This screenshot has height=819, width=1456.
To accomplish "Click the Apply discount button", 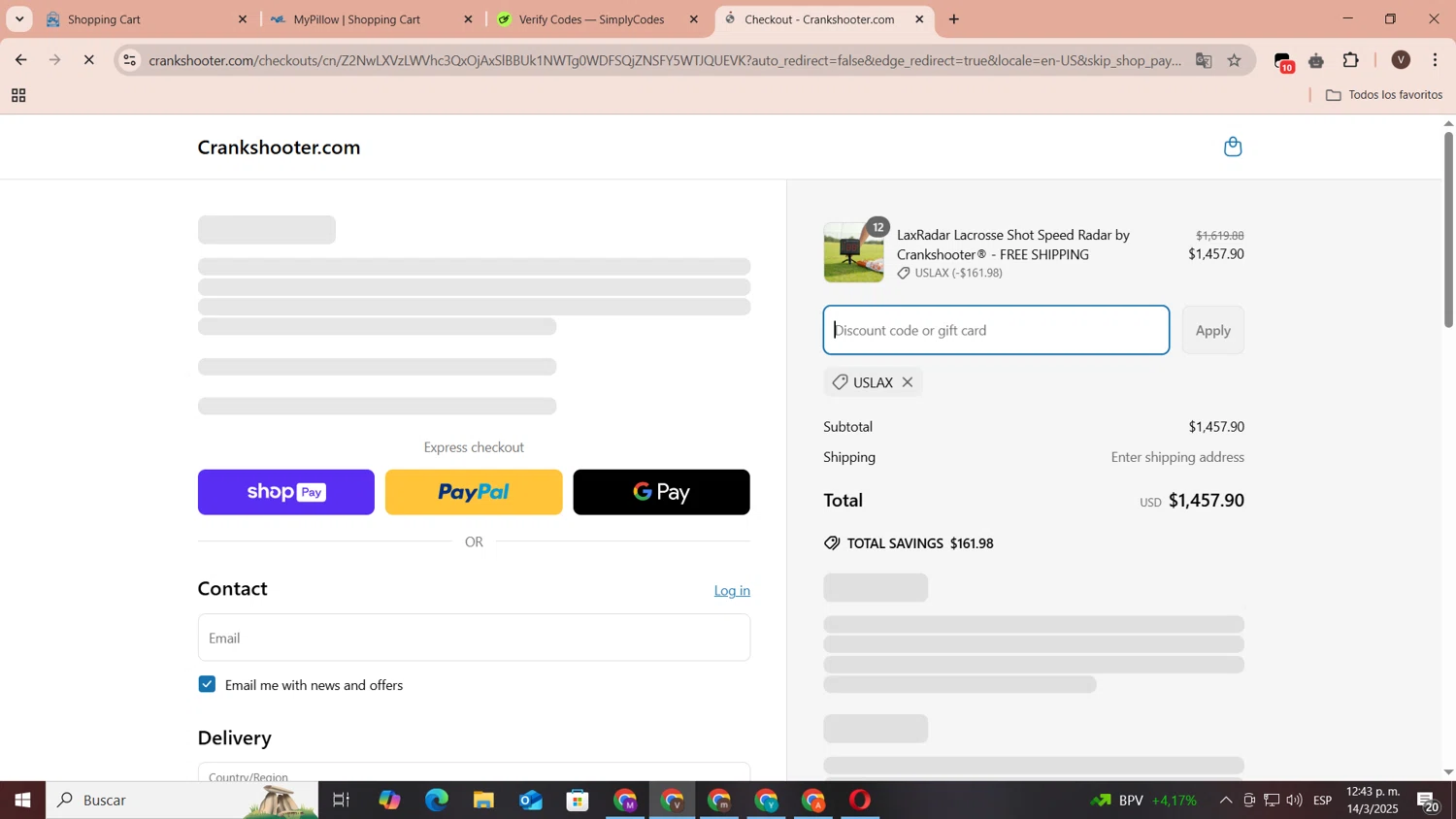I will click(x=1212, y=331).
